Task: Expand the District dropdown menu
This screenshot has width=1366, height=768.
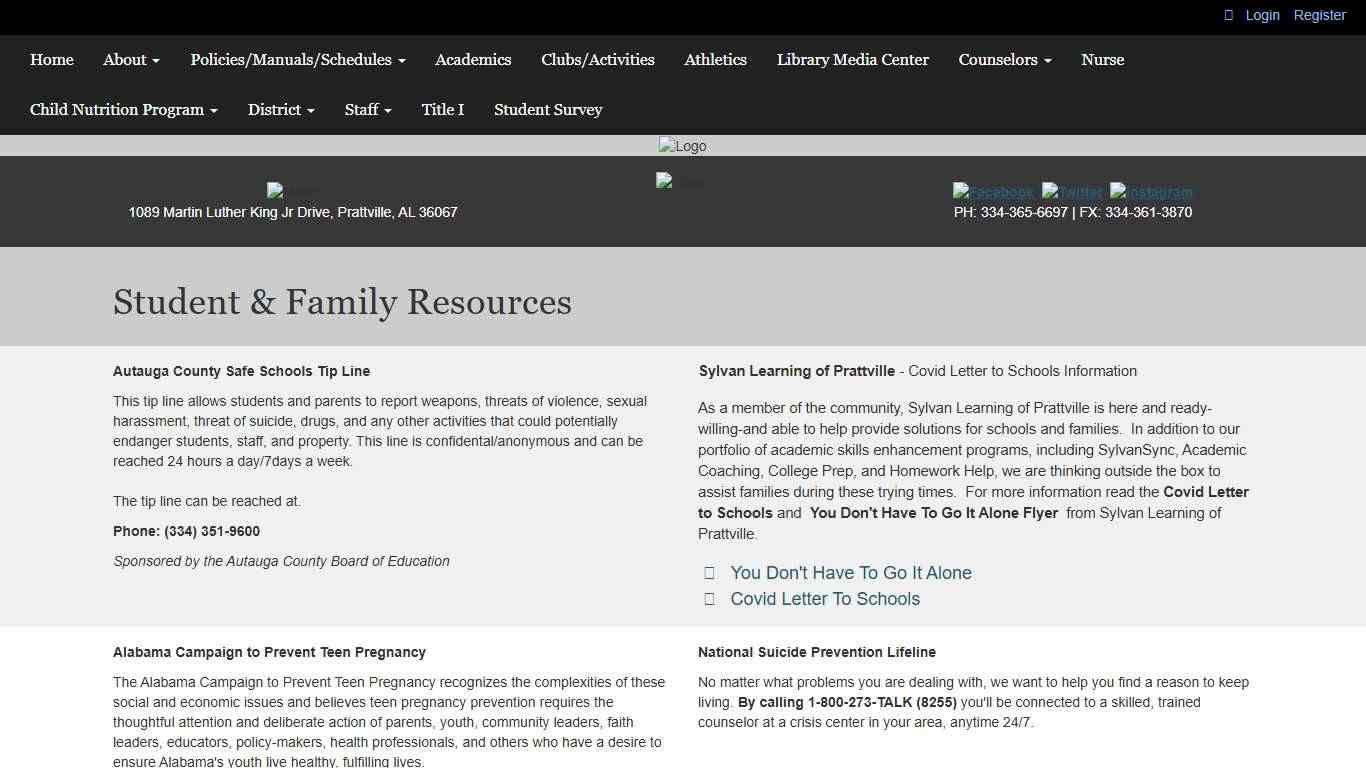Action: coord(281,110)
